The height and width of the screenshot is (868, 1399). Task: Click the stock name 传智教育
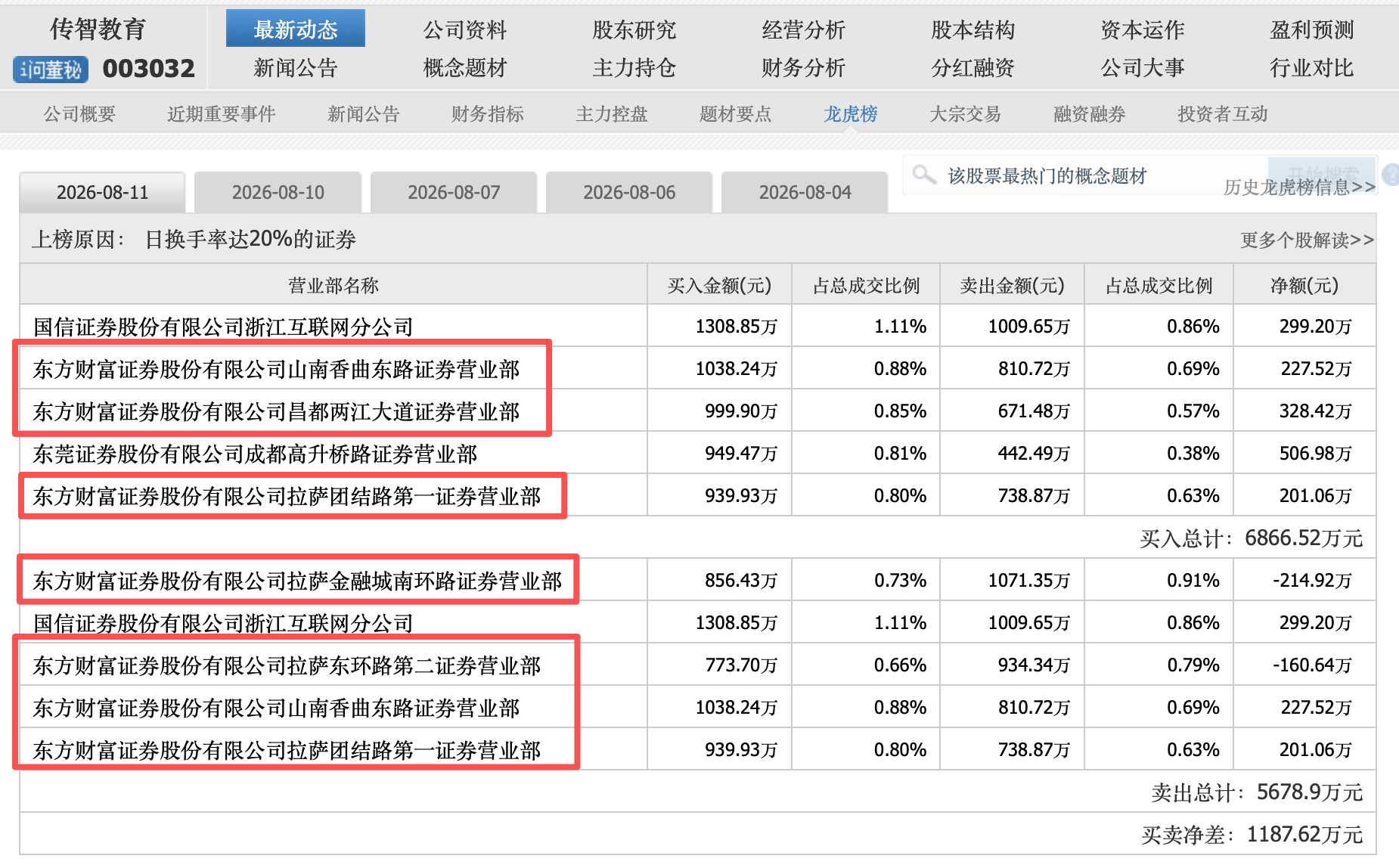(x=98, y=29)
